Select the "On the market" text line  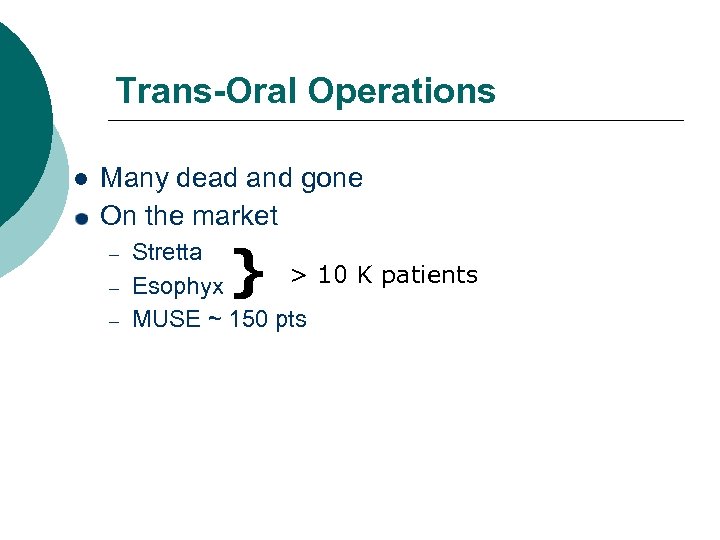coord(189,215)
